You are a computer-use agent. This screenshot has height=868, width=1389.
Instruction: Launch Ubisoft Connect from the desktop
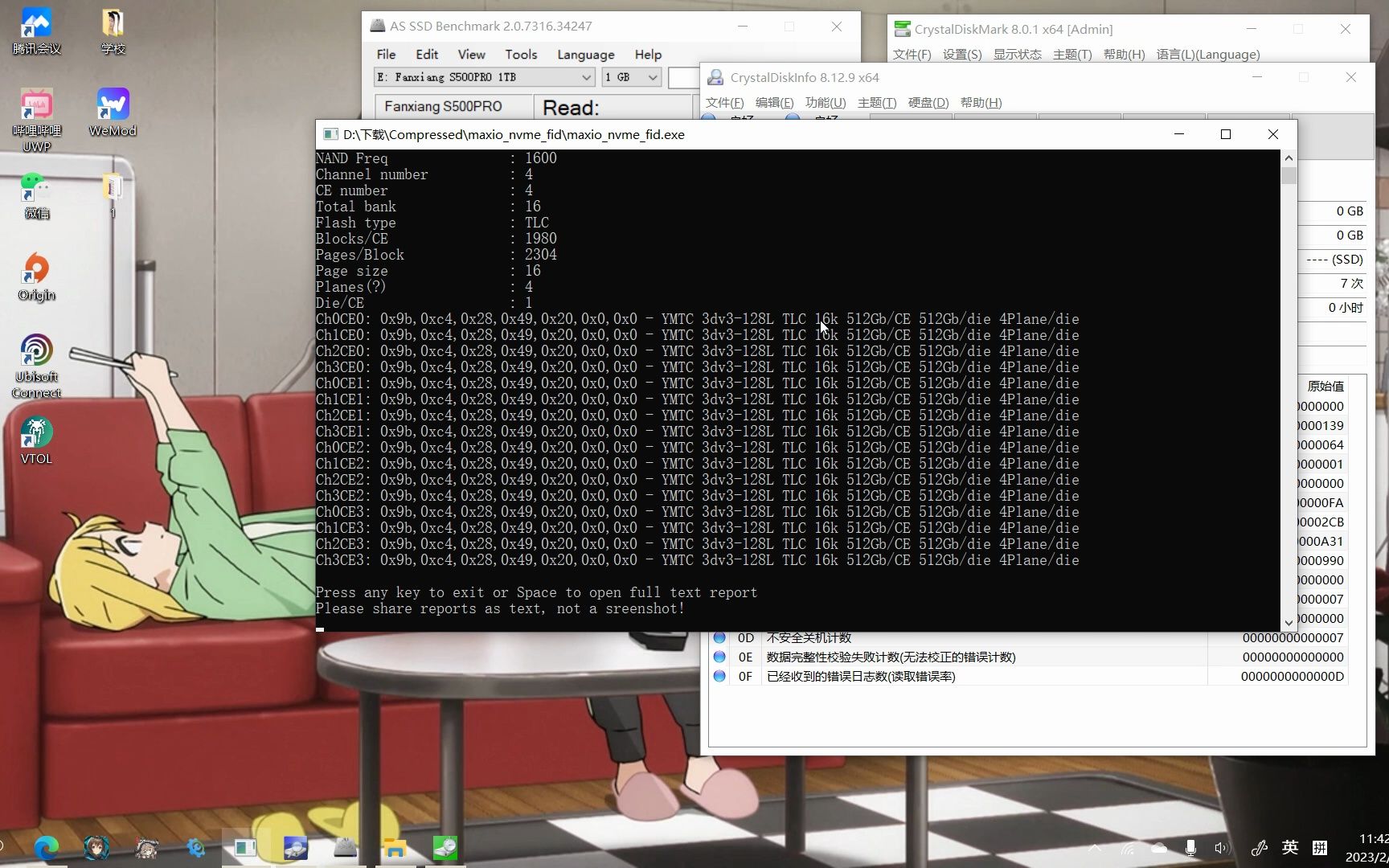point(36,366)
